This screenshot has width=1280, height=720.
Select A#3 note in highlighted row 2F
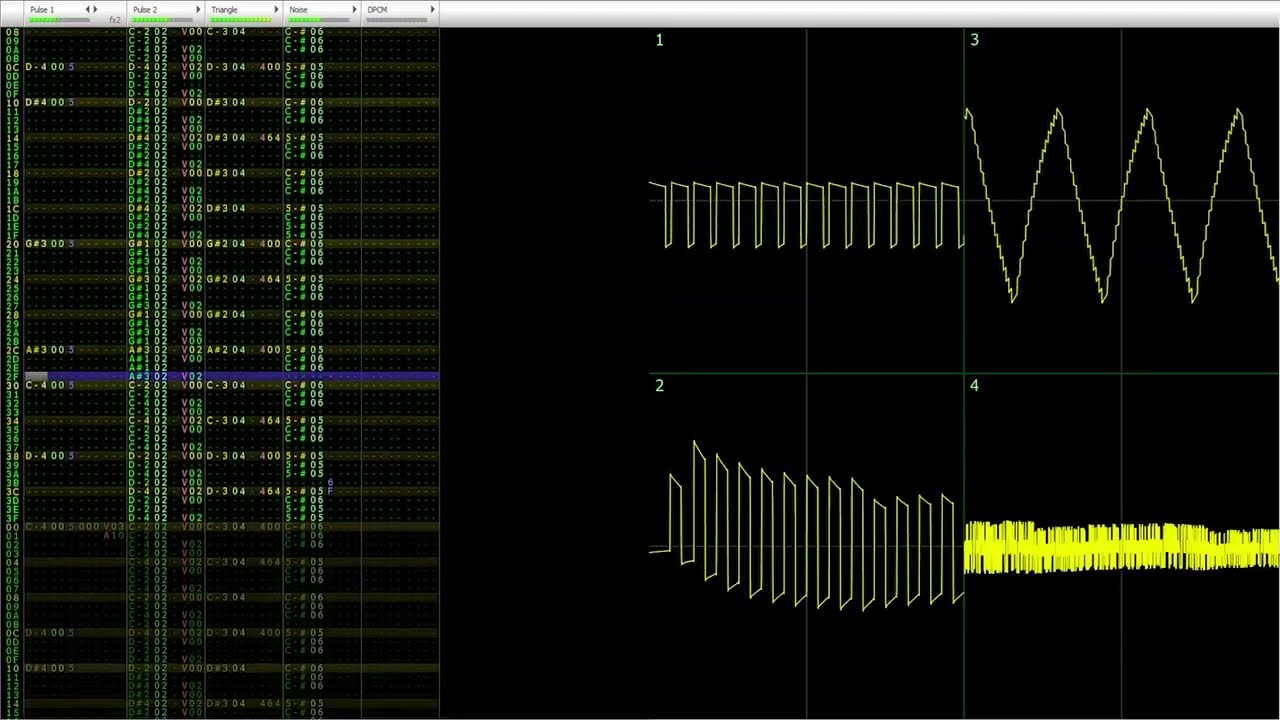tap(138, 376)
